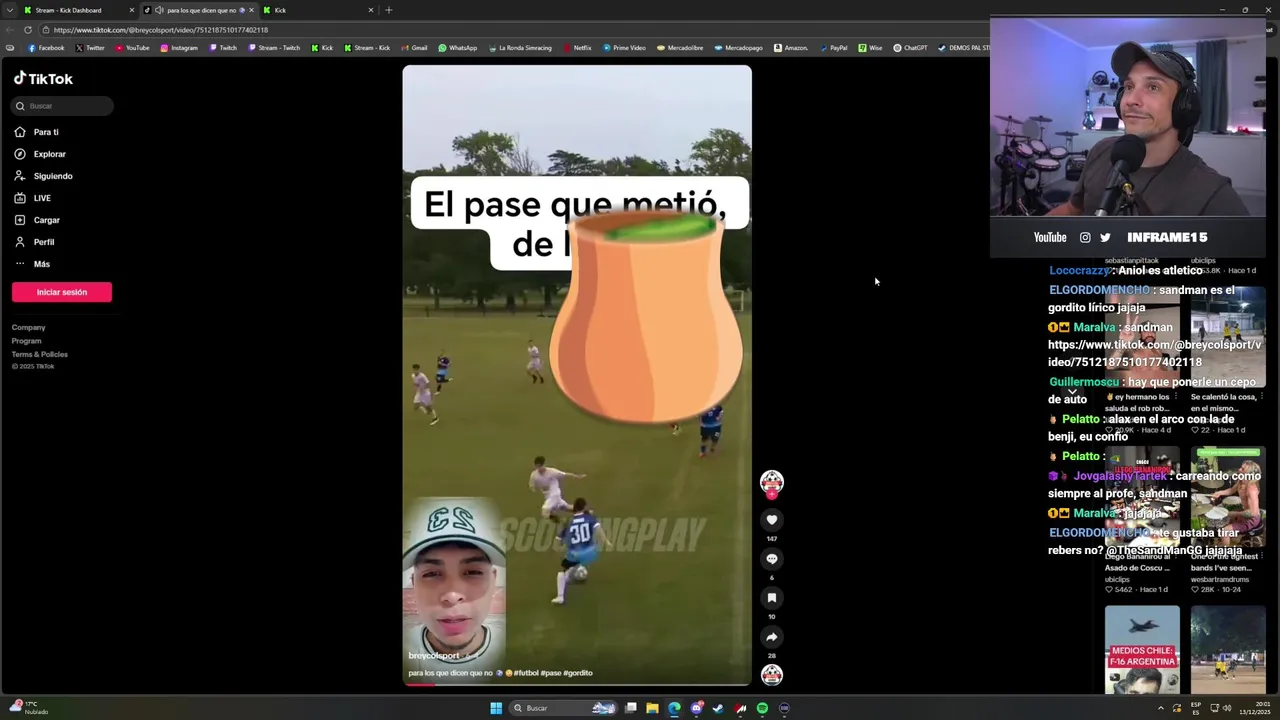Open Steam from the taskbar
Image resolution: width=1280 pixels, height=720 pixels.
pyautogui.click(x=718, y=708)
